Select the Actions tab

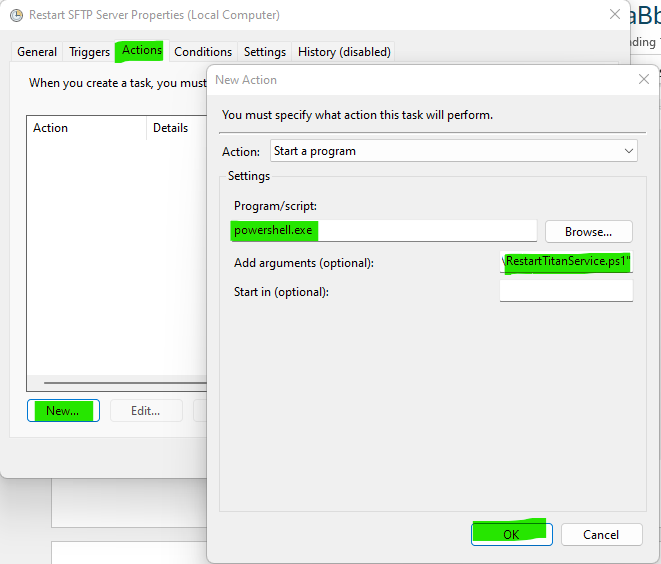pyautogui.click(x=142, y=51)
